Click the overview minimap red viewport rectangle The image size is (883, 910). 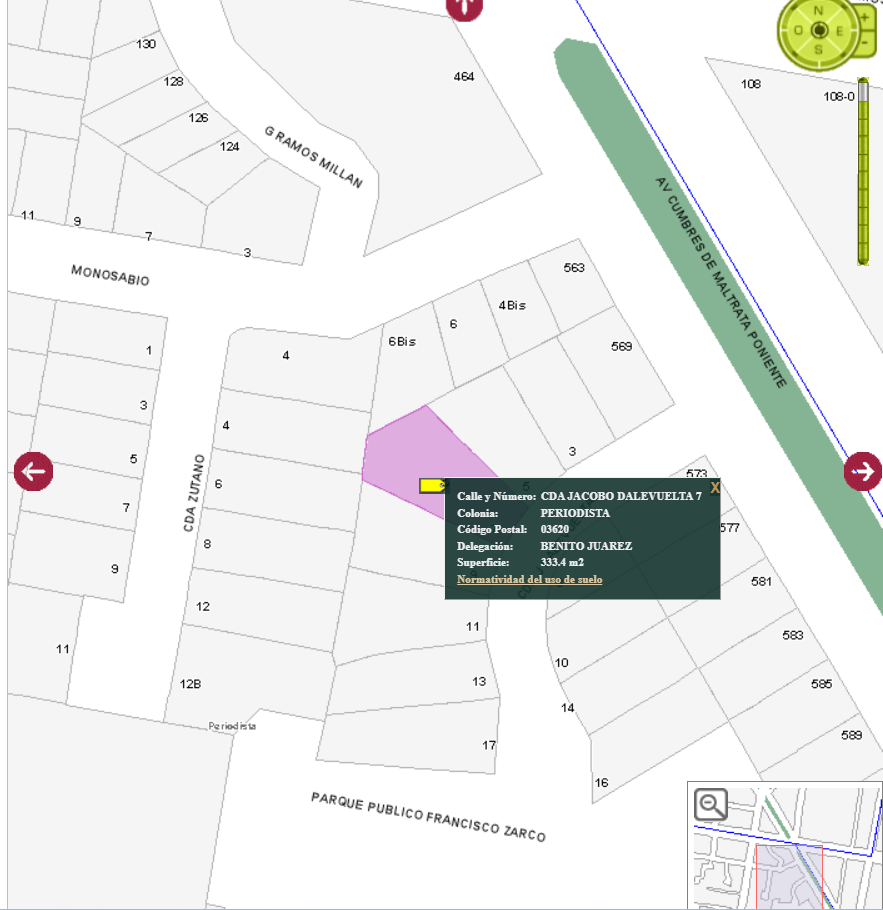pos(789,877)
